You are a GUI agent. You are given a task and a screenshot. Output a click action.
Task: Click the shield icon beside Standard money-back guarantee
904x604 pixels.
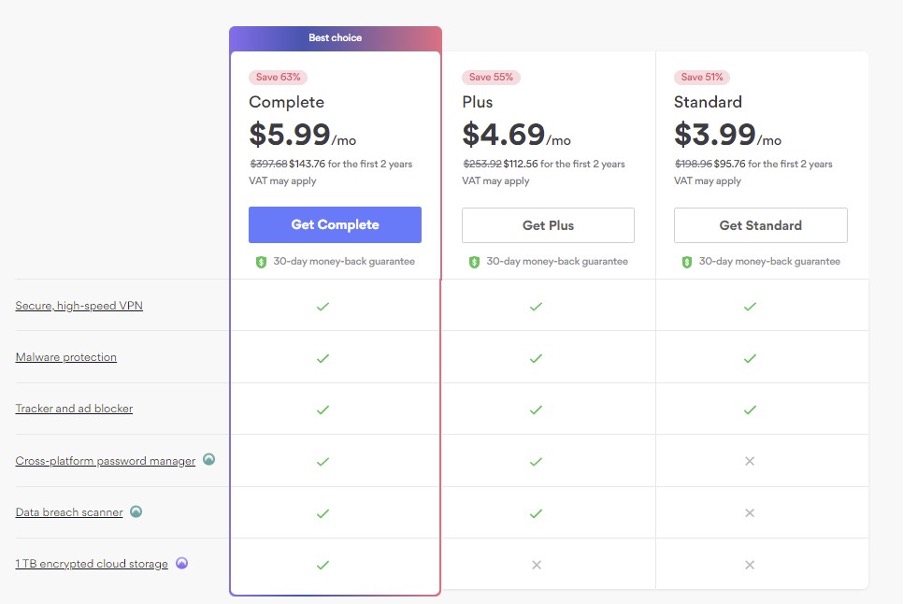(x=688, y=261)
